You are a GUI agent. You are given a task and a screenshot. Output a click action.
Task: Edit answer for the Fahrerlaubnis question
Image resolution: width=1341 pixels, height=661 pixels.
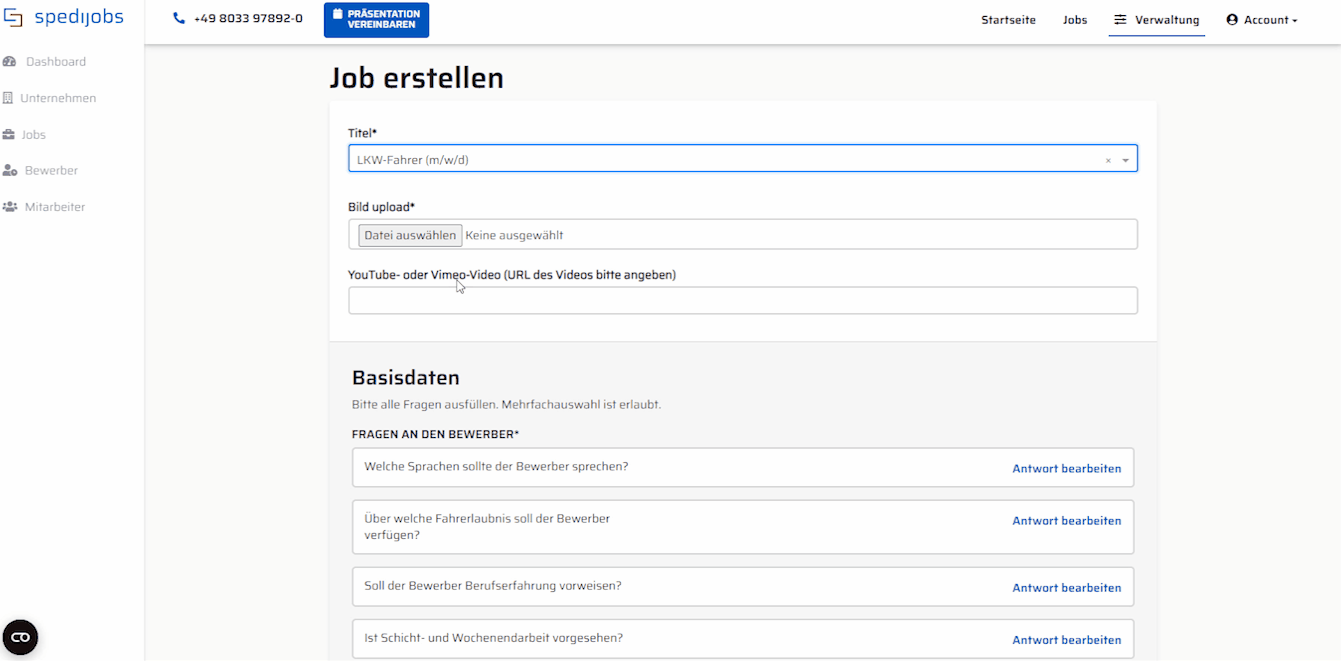click(x=1066, y=521)
